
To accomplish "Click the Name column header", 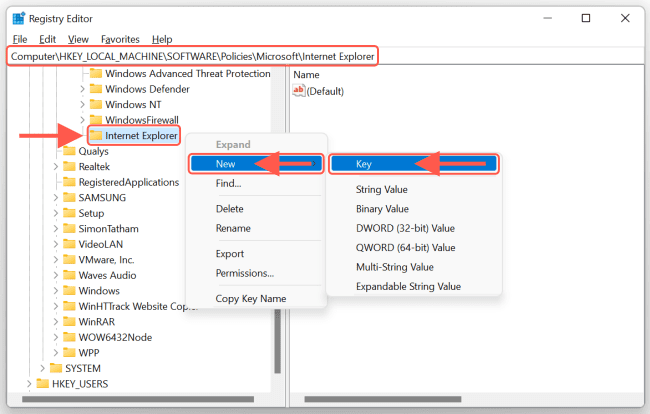I will tap(306, 75).
